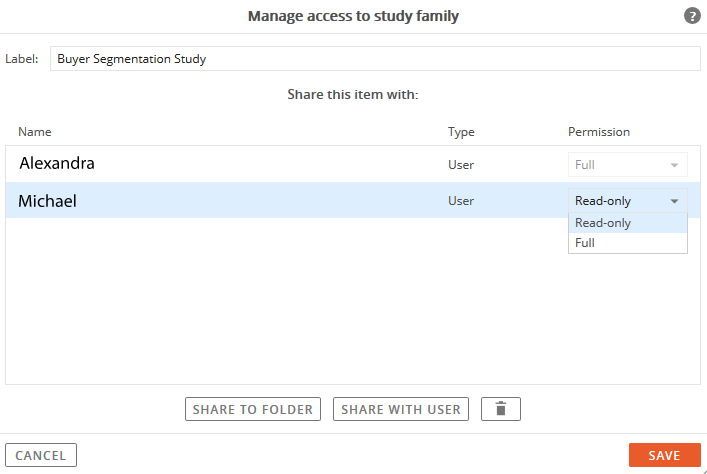Save the access changes
The width and height of the screenshot is (707, 474).
pos(665,455)
